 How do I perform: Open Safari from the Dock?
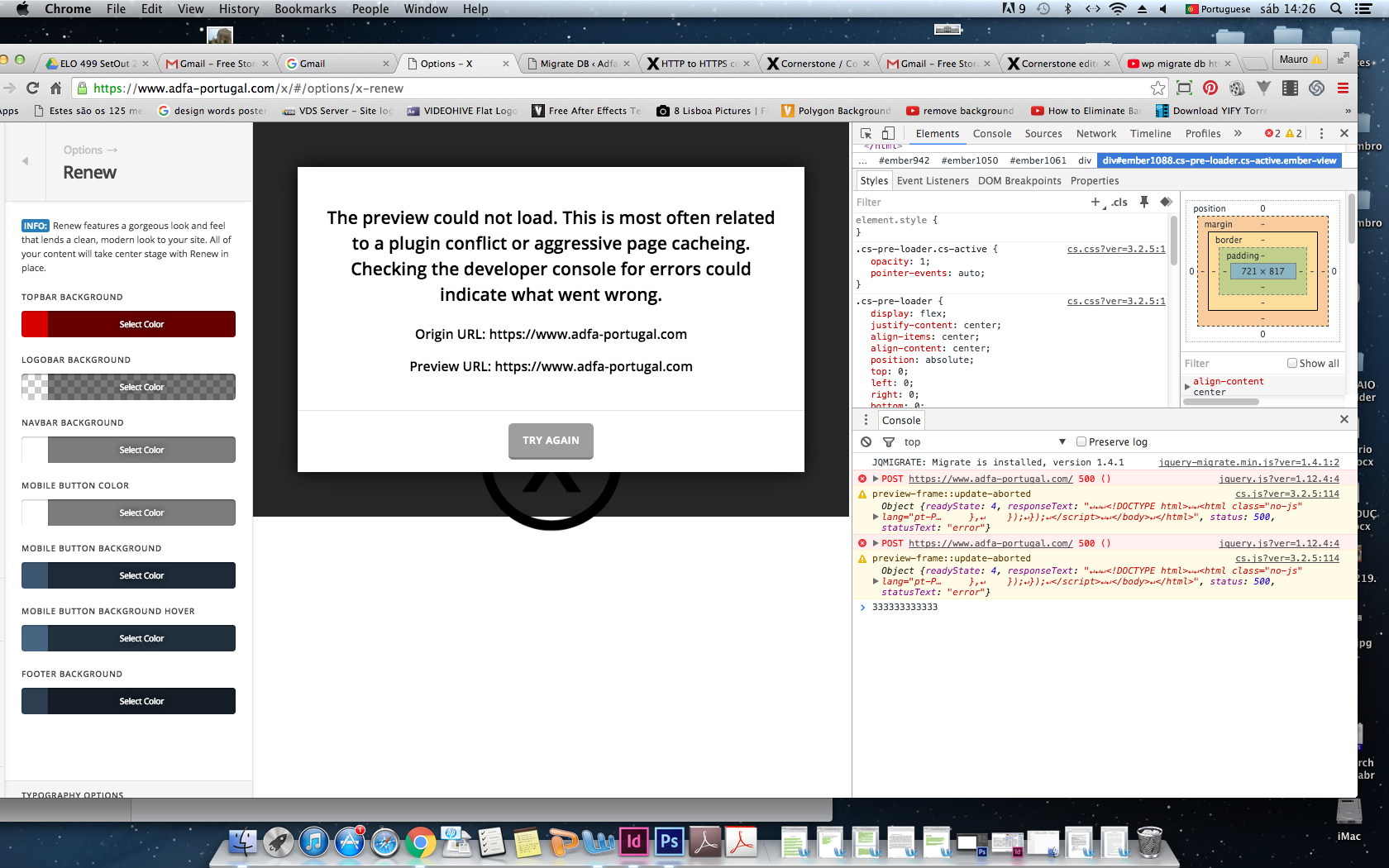coord(384,842)
